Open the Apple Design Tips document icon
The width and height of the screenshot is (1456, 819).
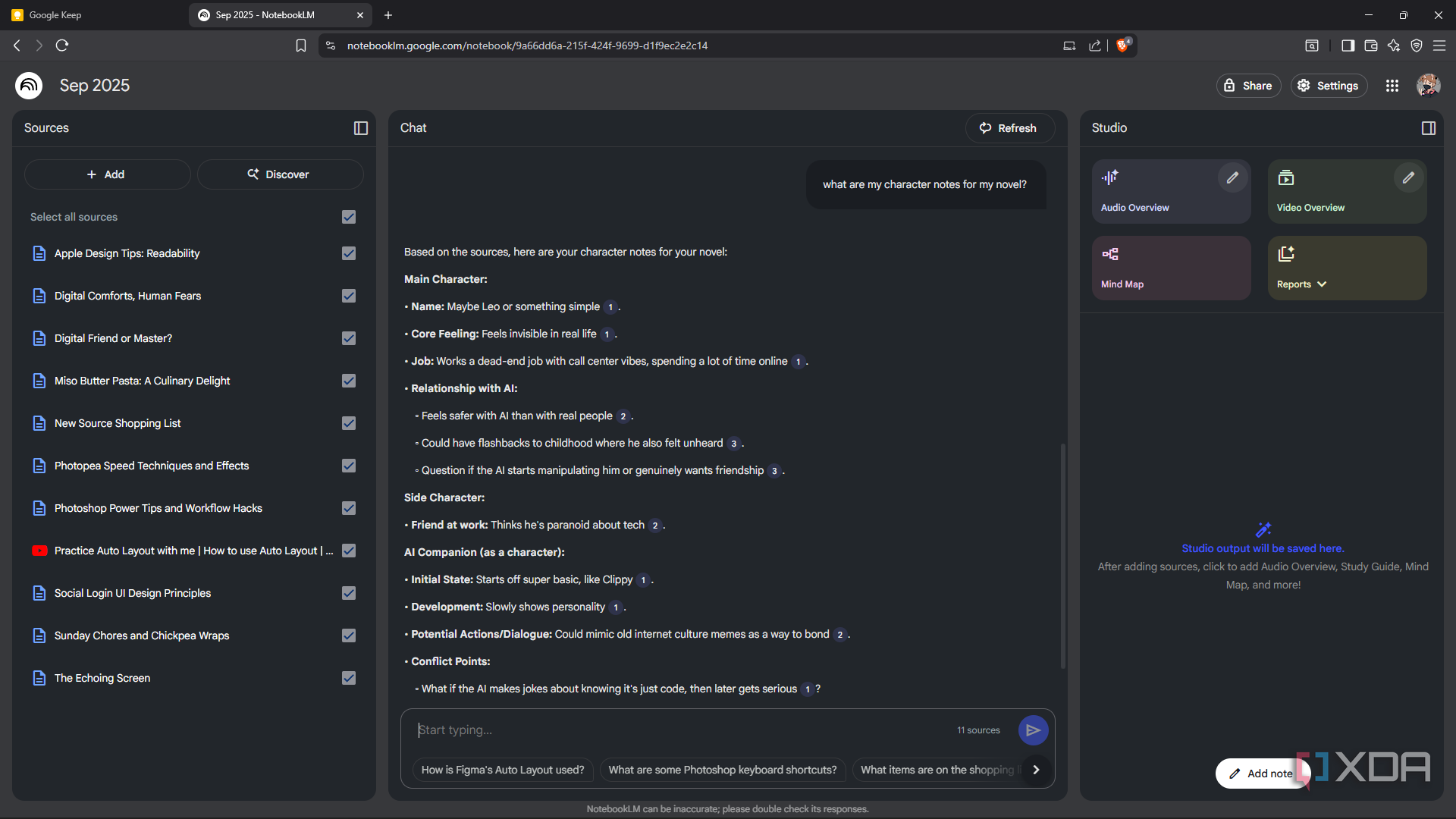pos(39,253)
